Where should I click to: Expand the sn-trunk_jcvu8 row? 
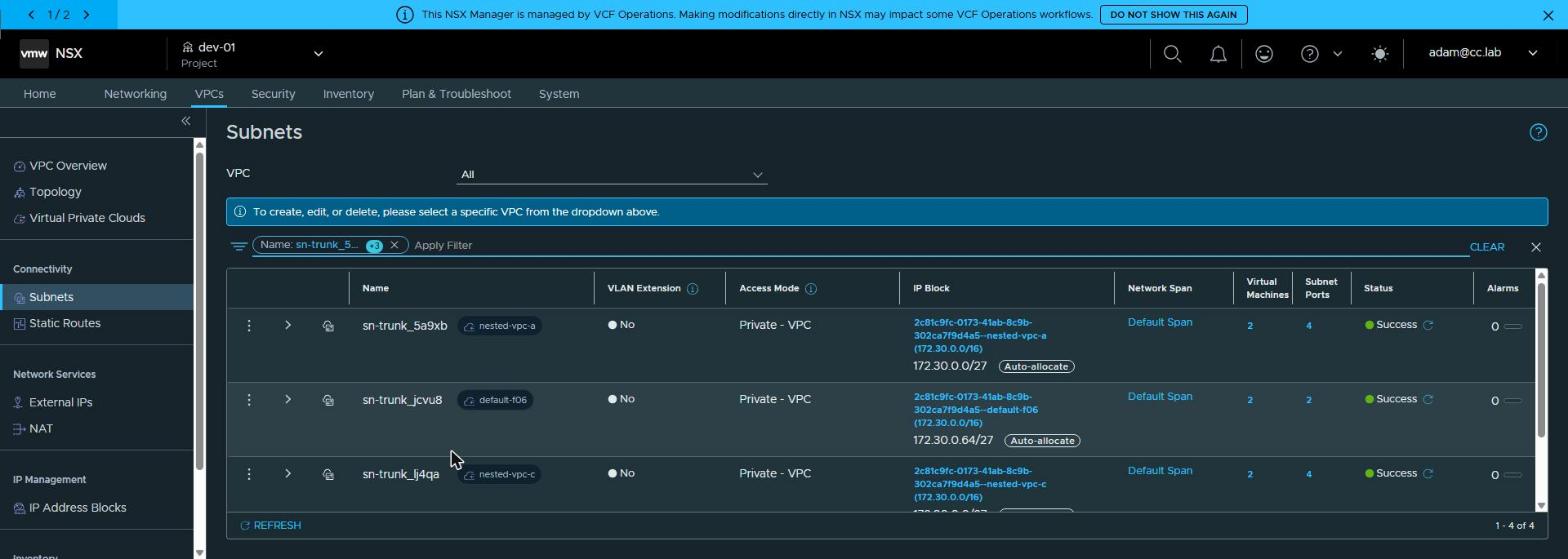[x=288, y=399]
